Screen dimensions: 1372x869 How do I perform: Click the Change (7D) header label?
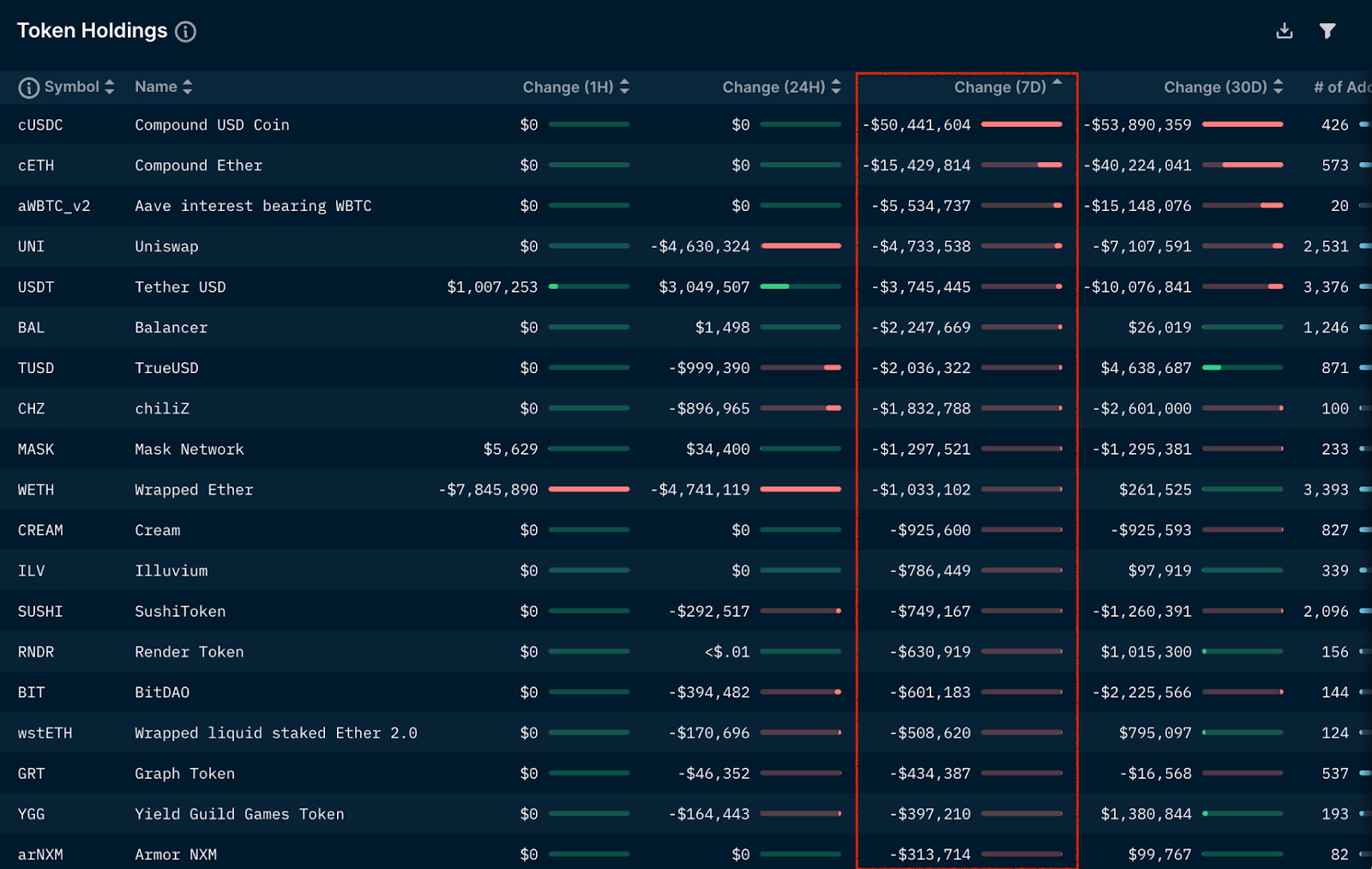coord(1000,88)
